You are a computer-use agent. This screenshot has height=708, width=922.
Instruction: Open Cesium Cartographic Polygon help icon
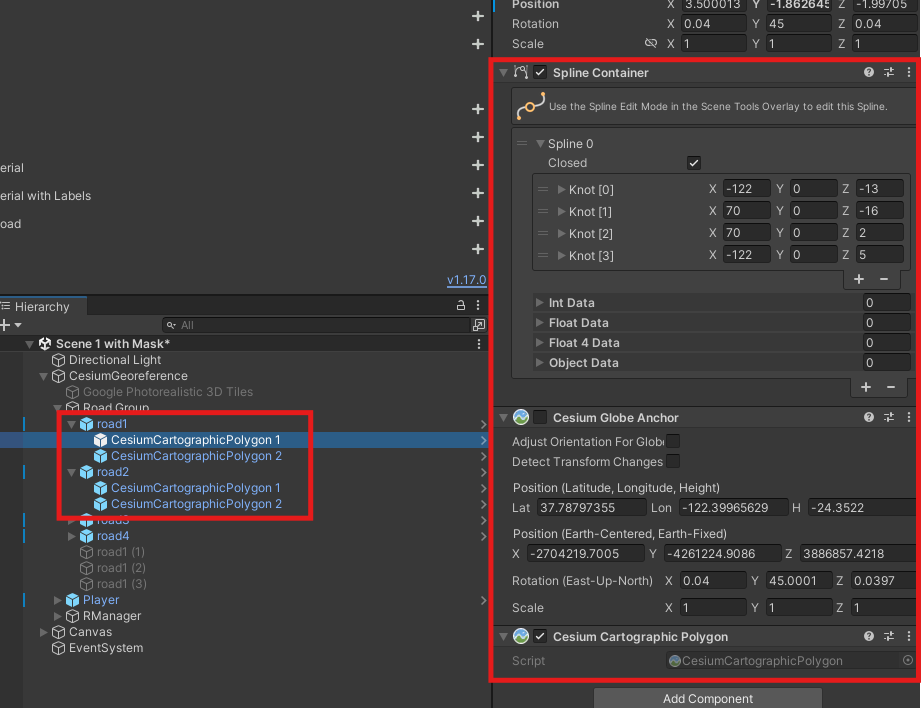[868, 636]
